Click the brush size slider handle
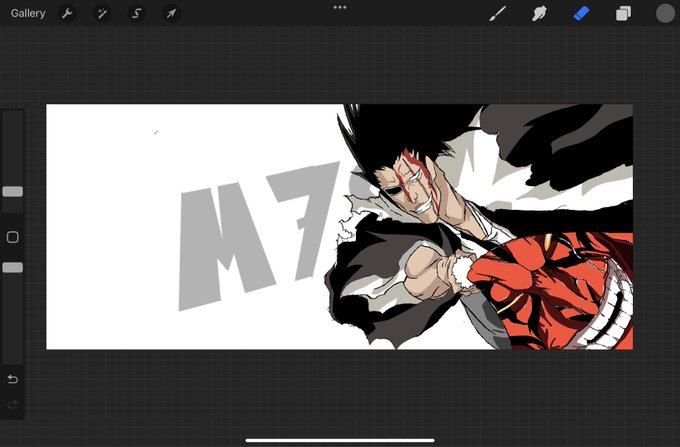Viewport: 680px width, 447px height. click(x=13, y=192)
